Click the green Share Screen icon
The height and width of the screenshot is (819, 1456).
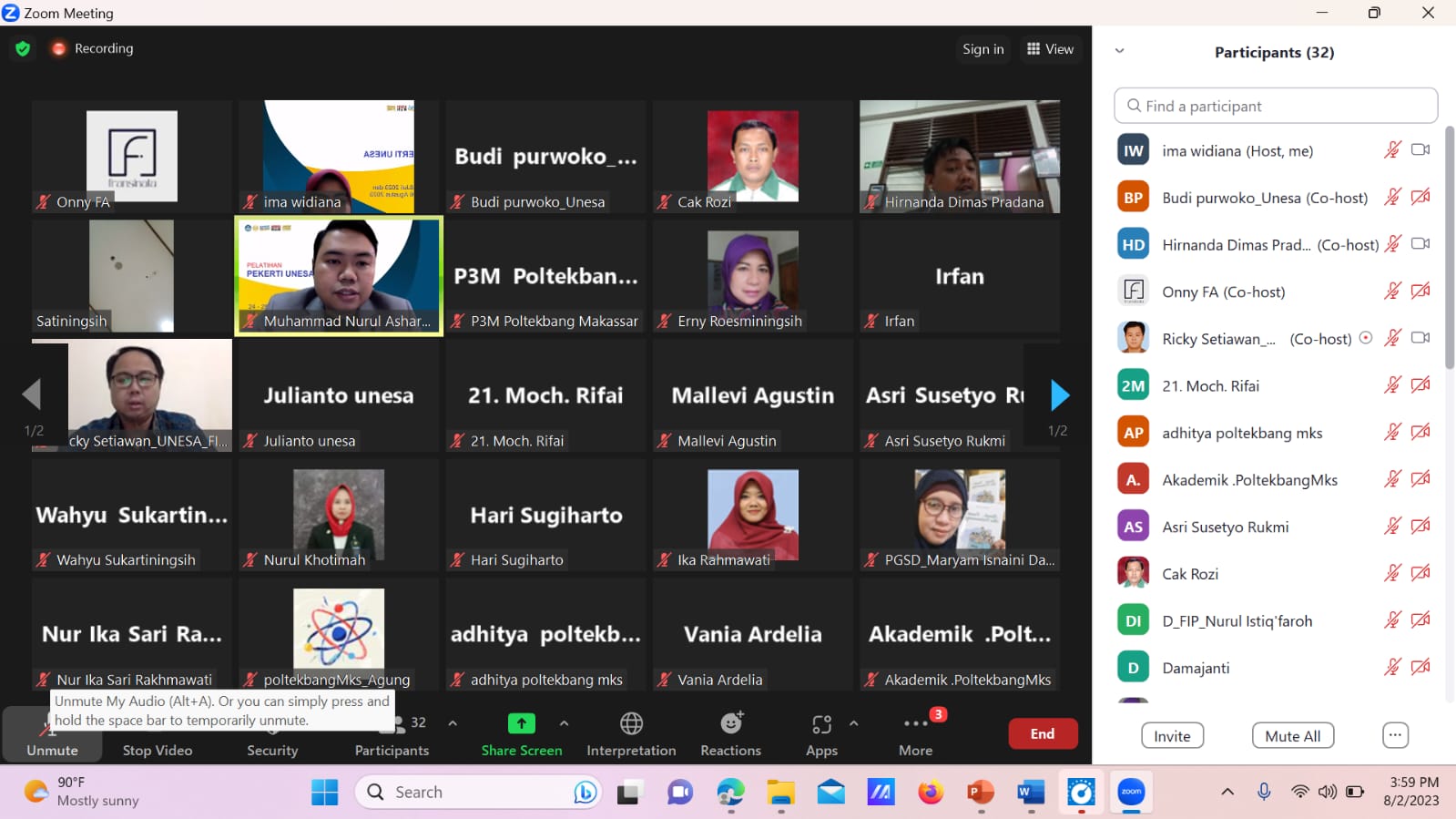pyautogui.click(x=521, y=723)
